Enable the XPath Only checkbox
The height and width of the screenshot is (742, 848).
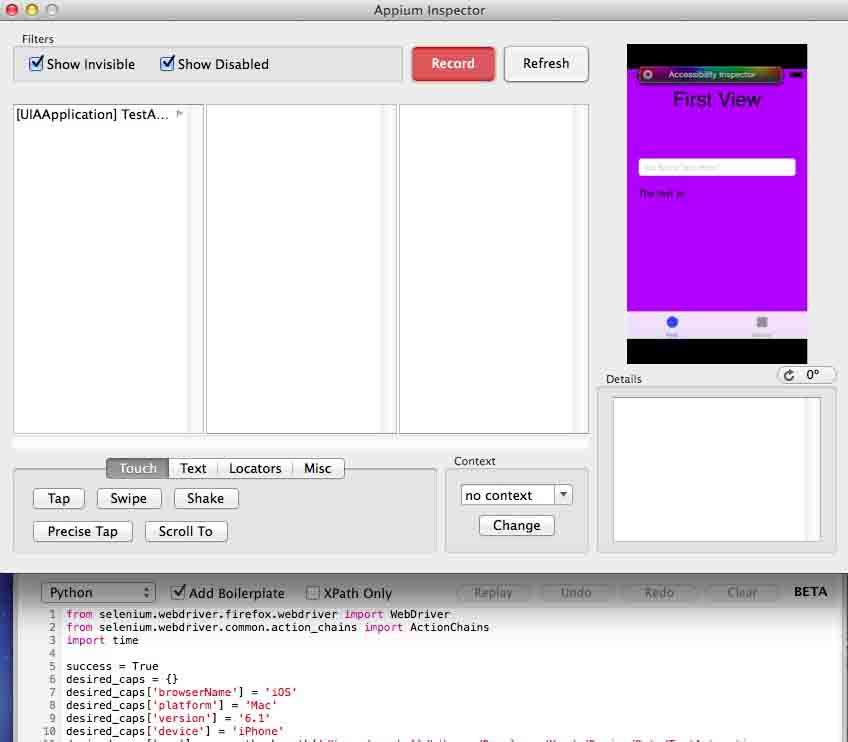(313, 593)
